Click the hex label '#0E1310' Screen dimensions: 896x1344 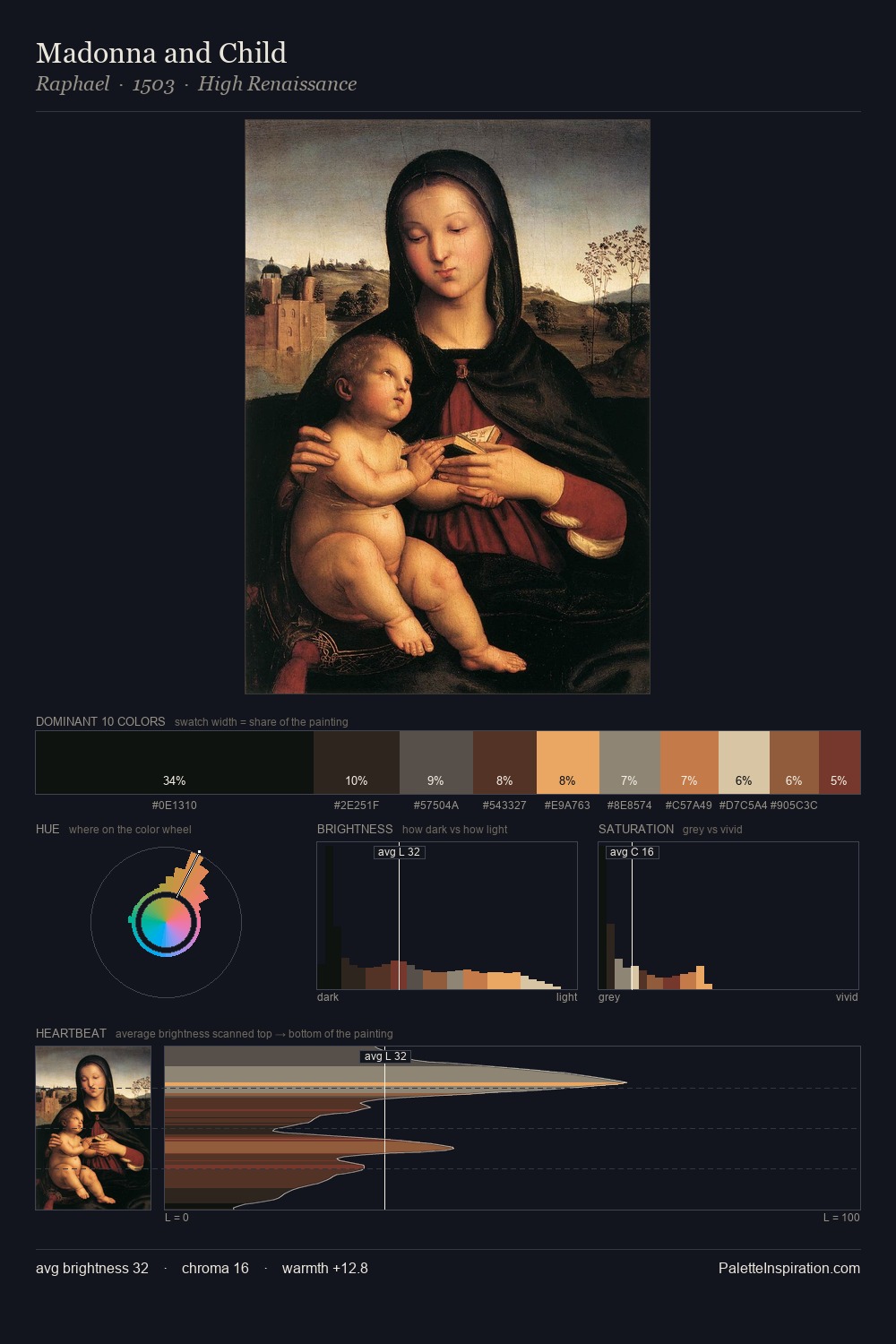pos(175,805)
